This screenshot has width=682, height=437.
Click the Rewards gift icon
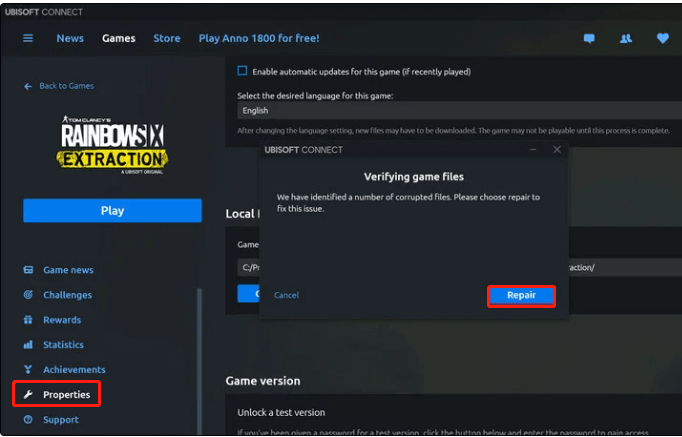tap(28, 320)
